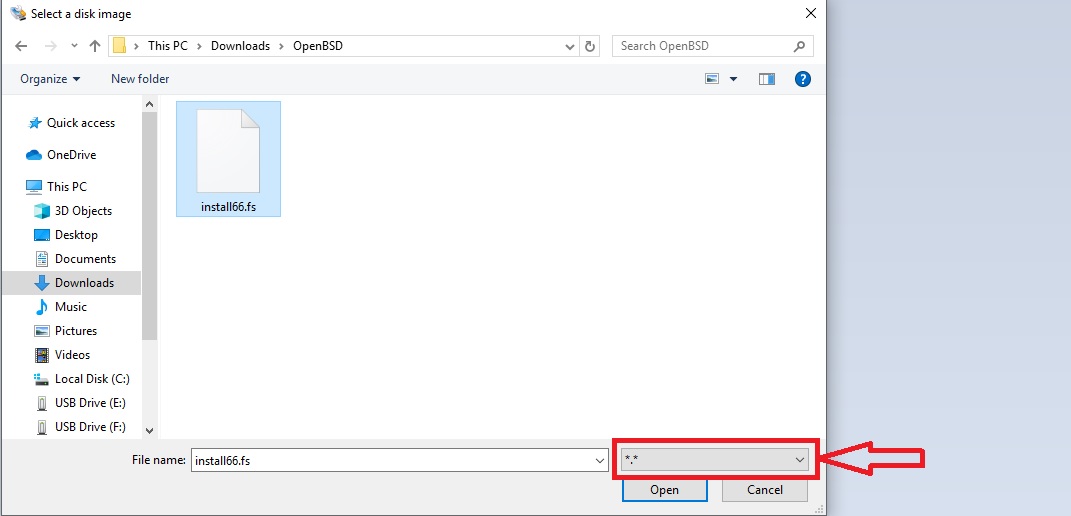Open 3D Objects folder
The width and height of the screenshot is (1071, 516).
83,211
